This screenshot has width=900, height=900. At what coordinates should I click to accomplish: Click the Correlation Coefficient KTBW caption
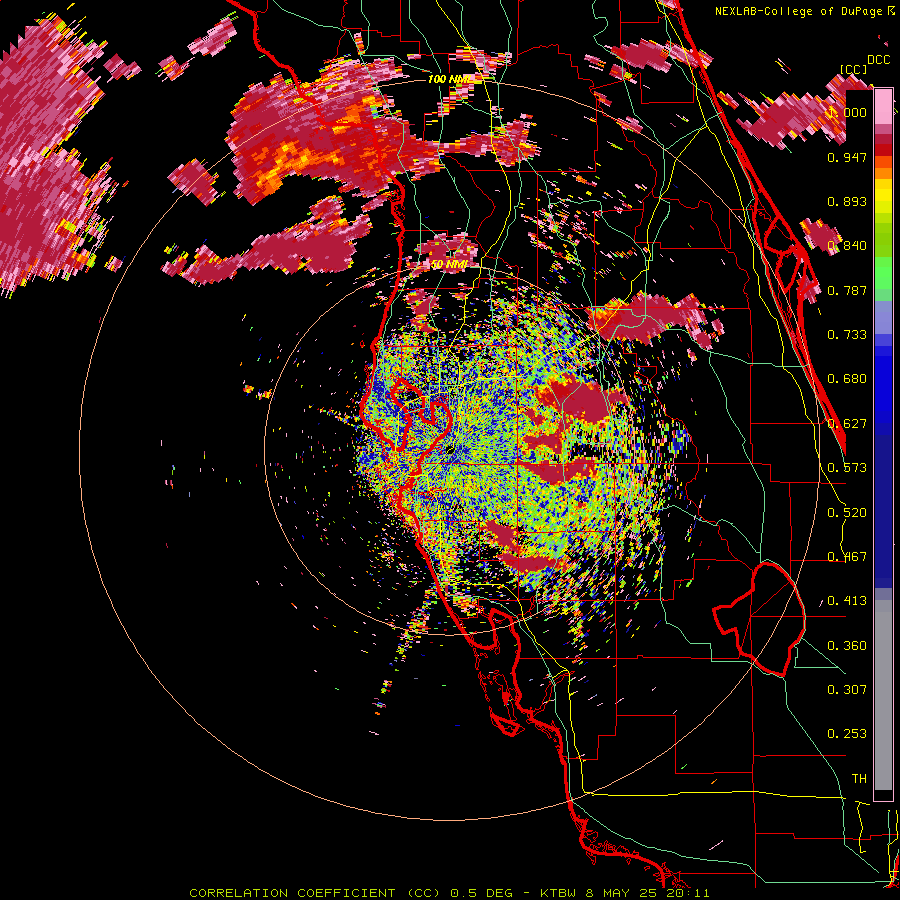point(449,893)
